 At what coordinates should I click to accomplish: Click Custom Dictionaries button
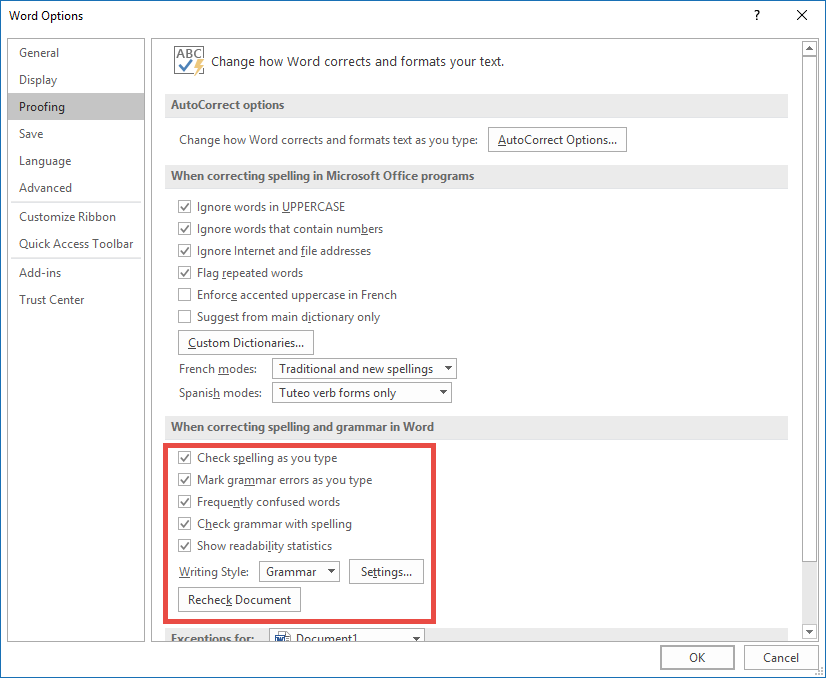[246, 342]
